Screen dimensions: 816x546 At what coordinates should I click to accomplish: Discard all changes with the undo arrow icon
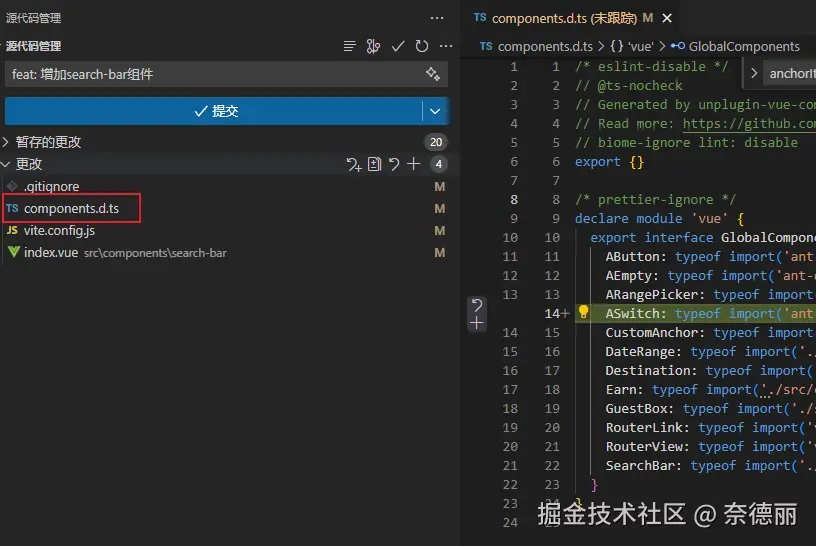tap(394, 164)
